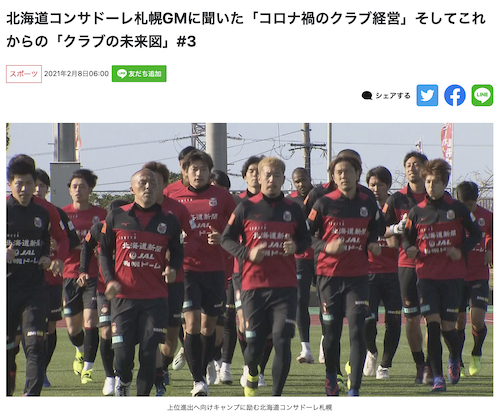Screen dimensions: 500x416
Task: Share the article on Facebook
Action: pyautogui.click(x=455, y=96)
